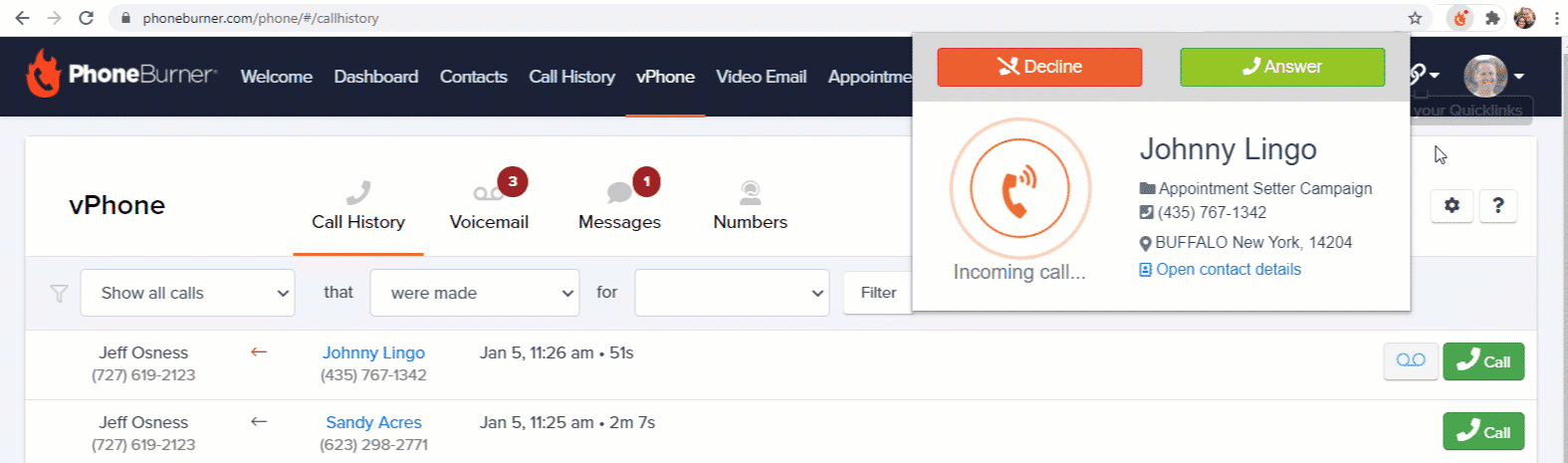1568x463 pixels.
Task: Reload the page with the refresh icon
Action: pos(87,18)
